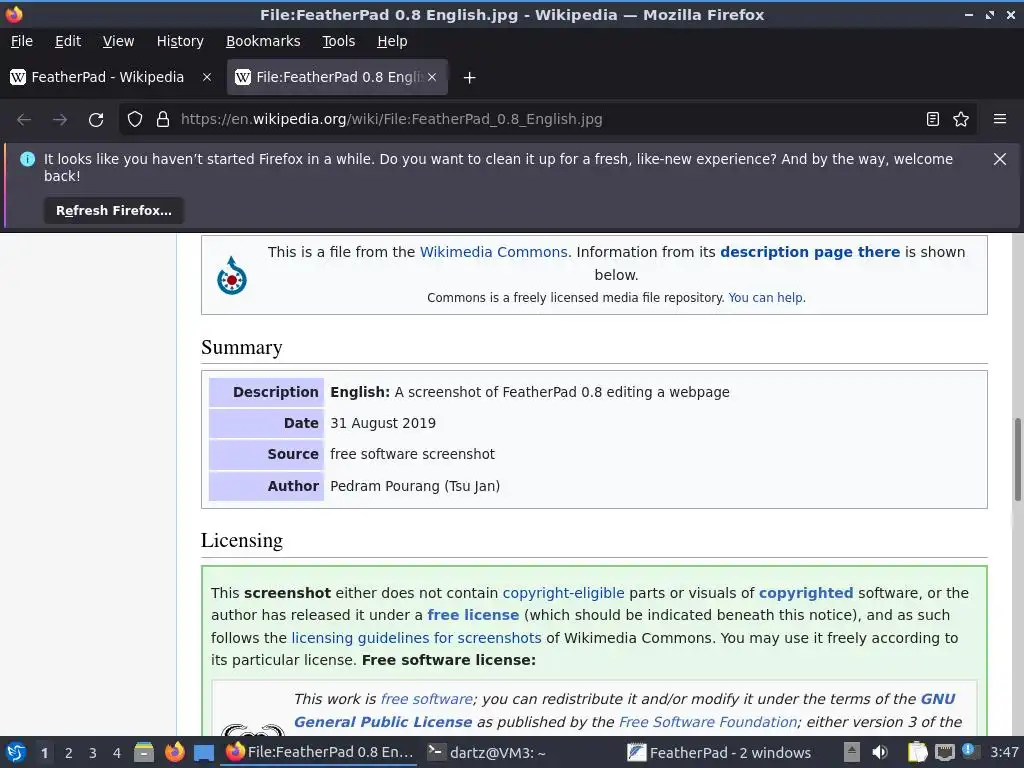Click the Summary section heading

(242, 347)
